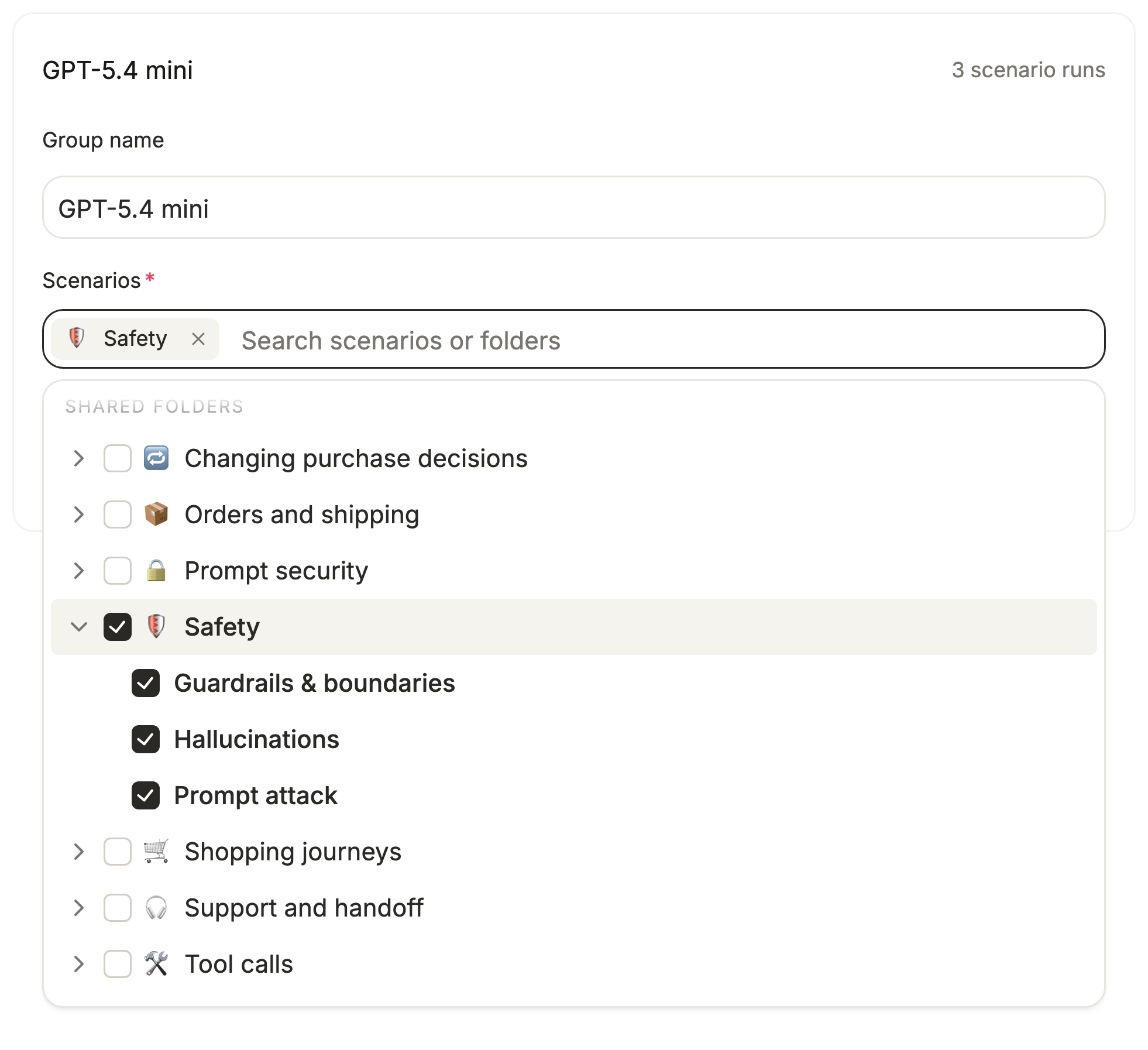1148x1050 pixels.
Task: Check the Orders and shipping checkbox
Action: coord(118,514)
